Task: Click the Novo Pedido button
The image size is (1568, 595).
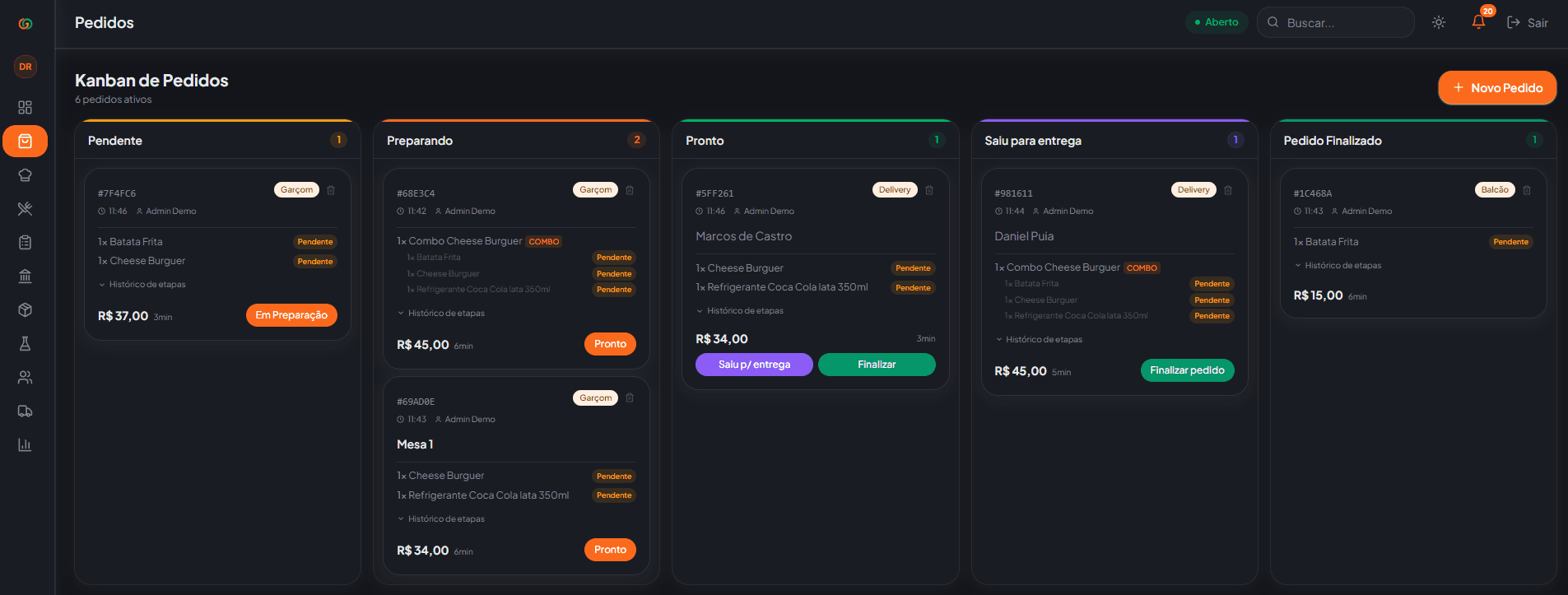Action: click(x=1497, y=88)
